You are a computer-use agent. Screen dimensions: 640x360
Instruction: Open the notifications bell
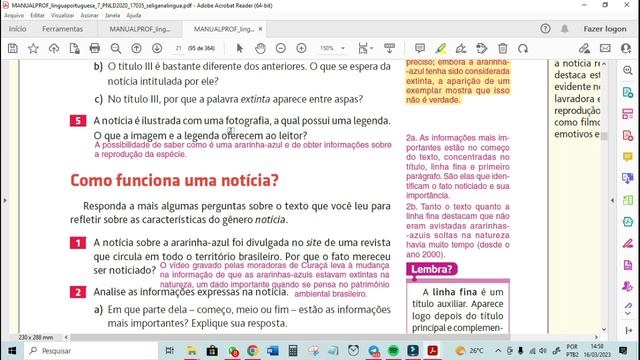[564, 29]
